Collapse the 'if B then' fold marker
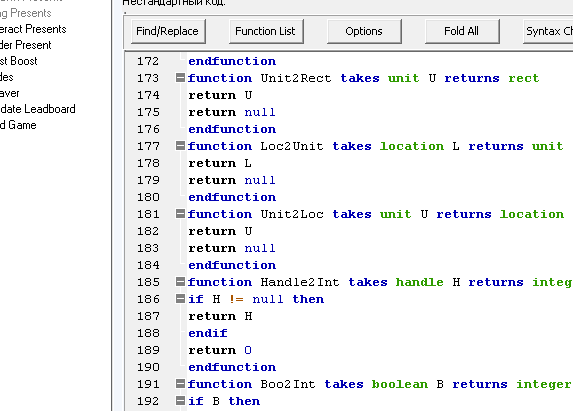 pos(180,400)
